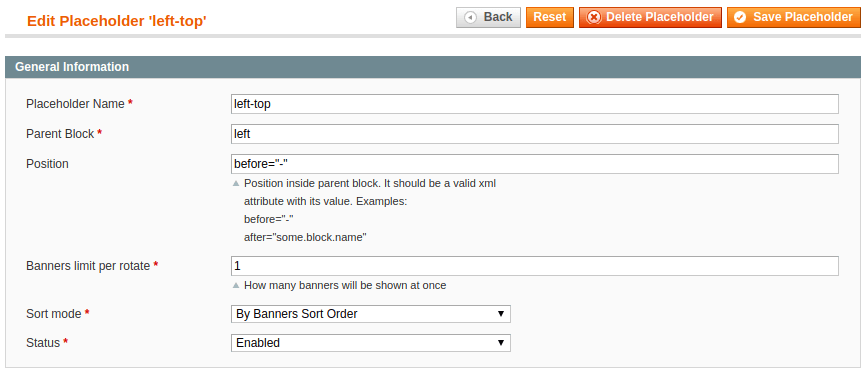Click the arrow icon in Back button
Image resolution: width=866 pixels, height=374 pixels.
[471, 18]
